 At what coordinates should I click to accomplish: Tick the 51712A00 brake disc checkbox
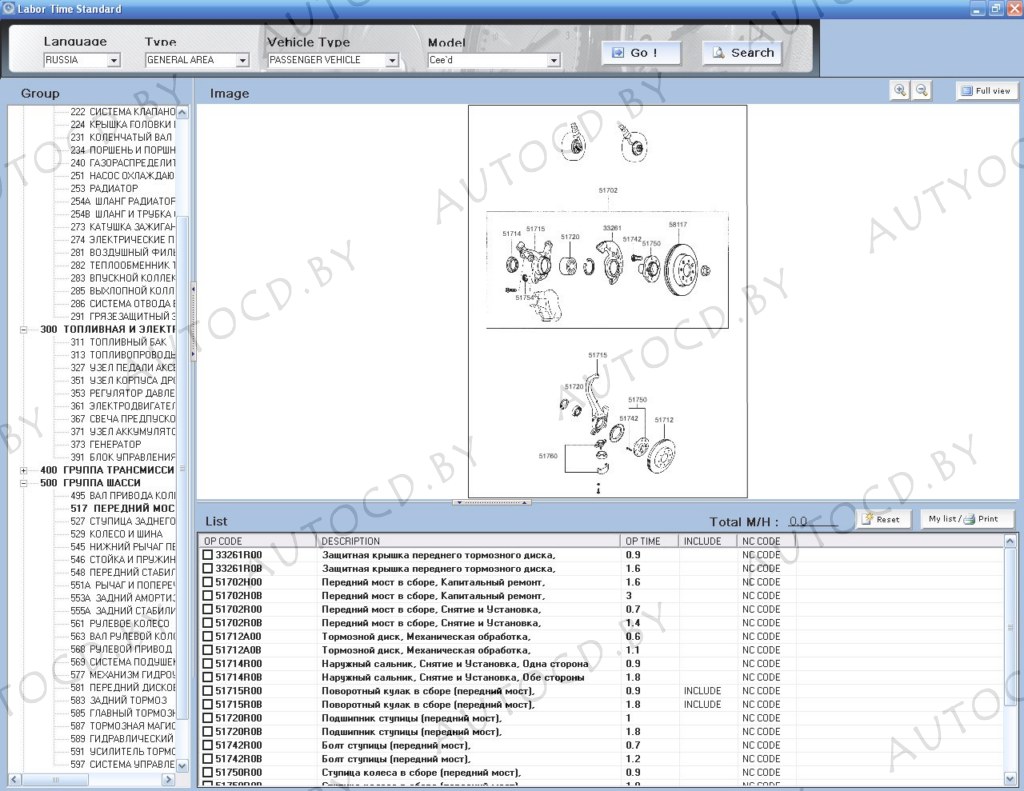208,636
